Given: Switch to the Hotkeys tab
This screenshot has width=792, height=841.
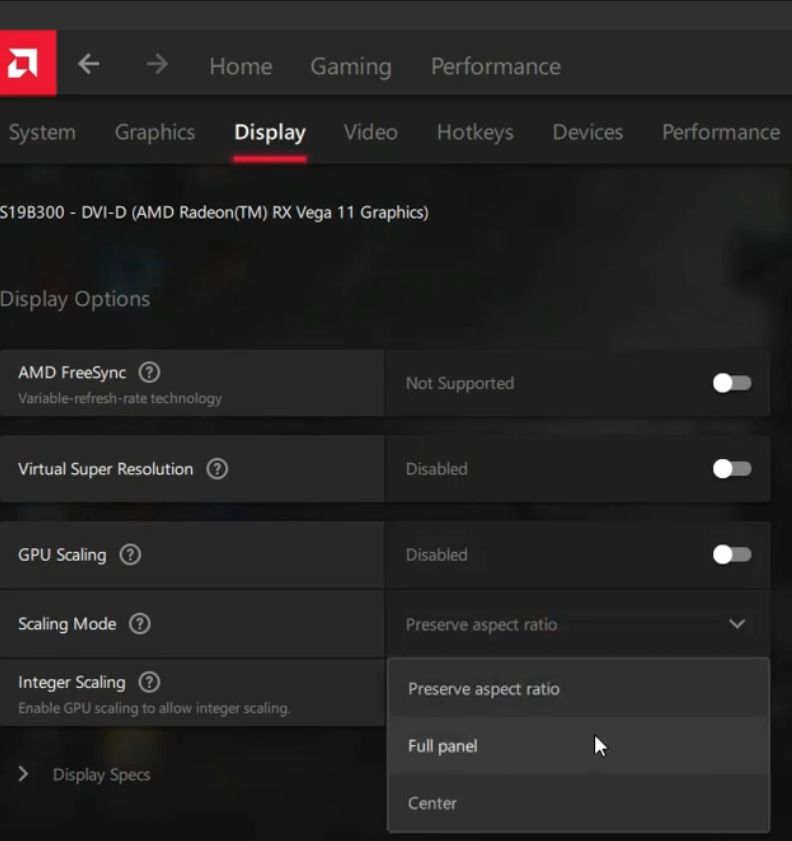Looking at the screenshot, I should click(475, 132).
